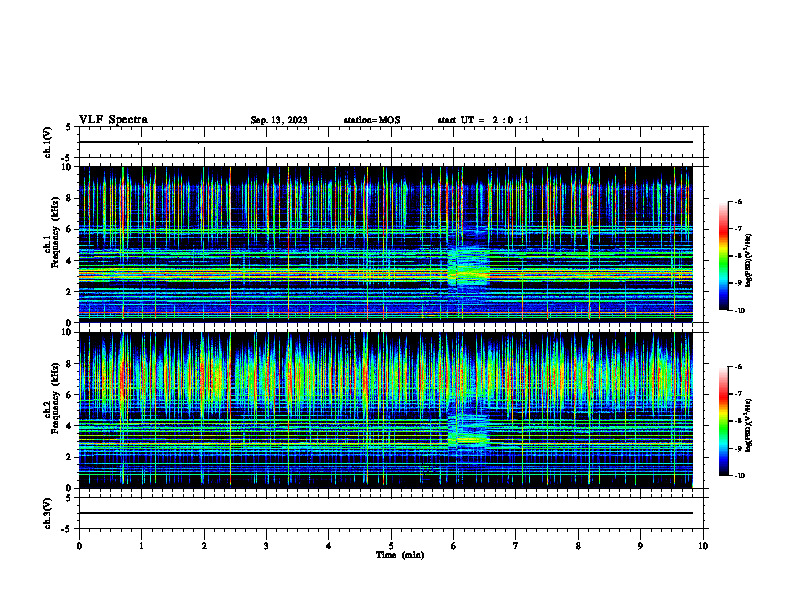Viewport: 792px width, 612px height.
Task: Click time axis tick label "2"
Action: coord(204,546)
